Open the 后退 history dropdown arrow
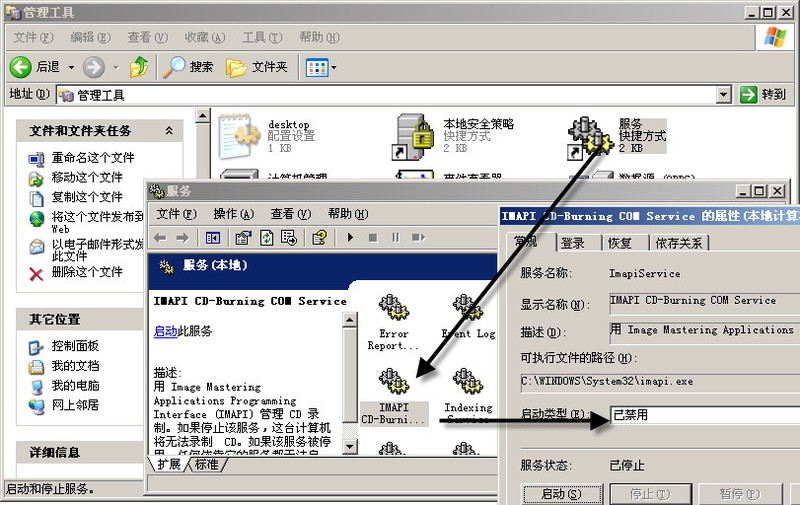800x505 pixels. 71,67
